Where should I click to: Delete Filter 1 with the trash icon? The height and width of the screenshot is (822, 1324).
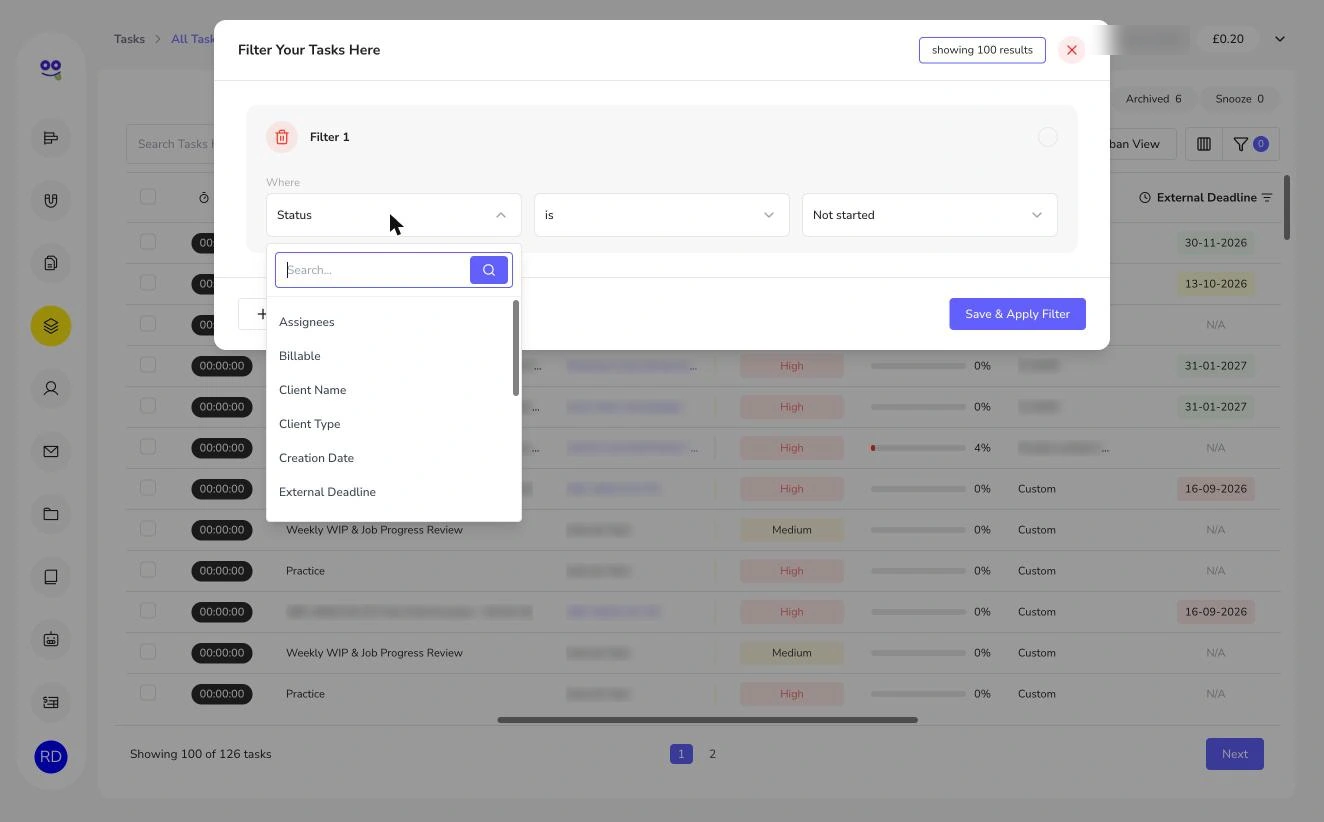282,137
